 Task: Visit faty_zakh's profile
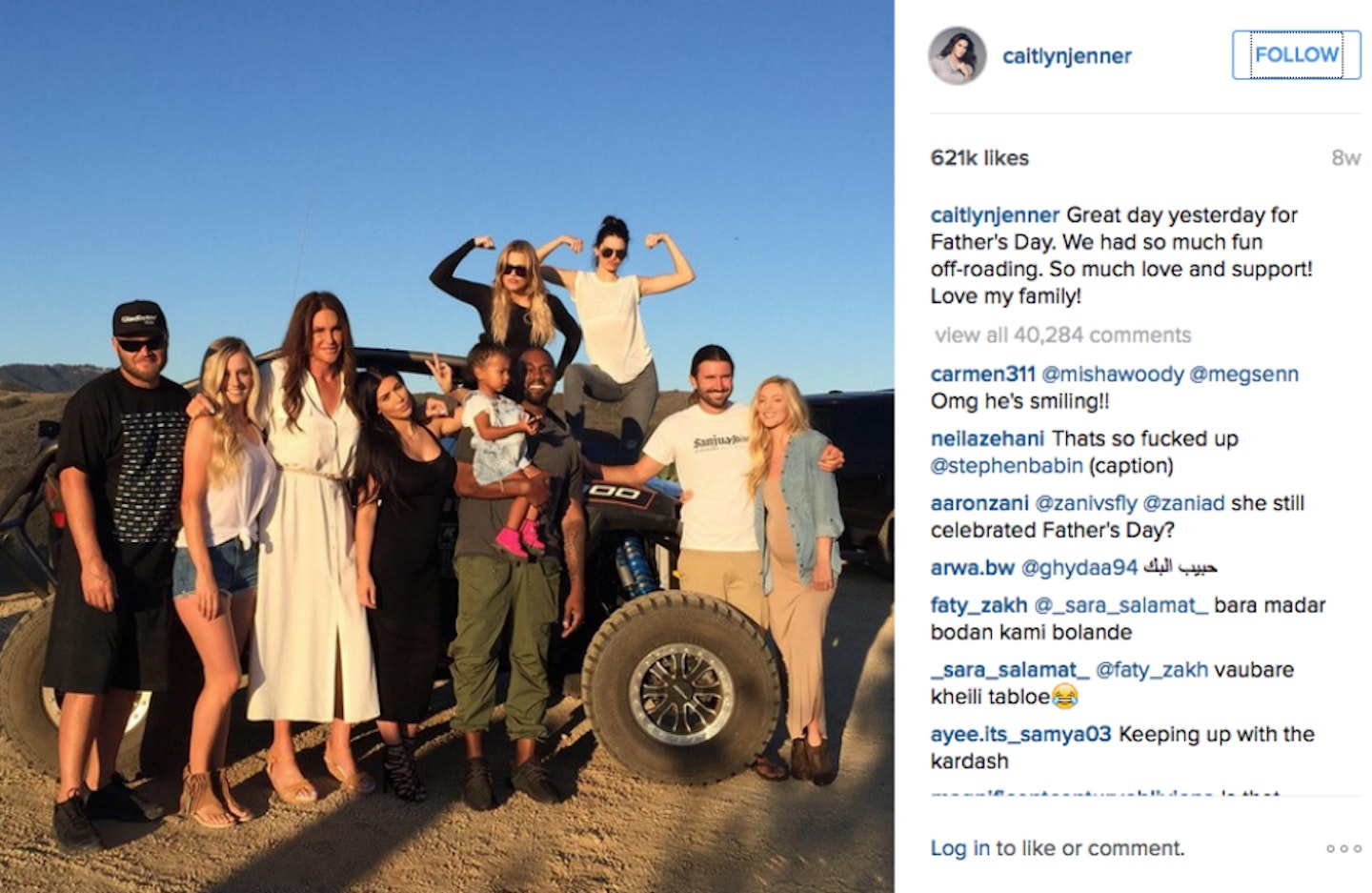tap(979, 605)
